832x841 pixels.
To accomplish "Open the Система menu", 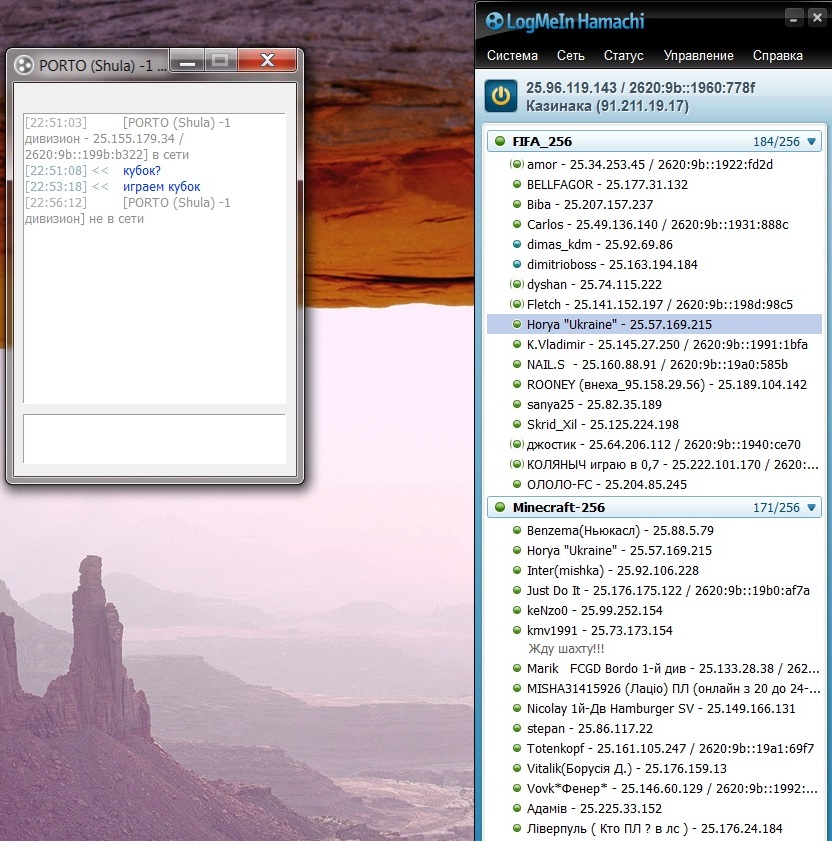I will [x=512, y=55].
